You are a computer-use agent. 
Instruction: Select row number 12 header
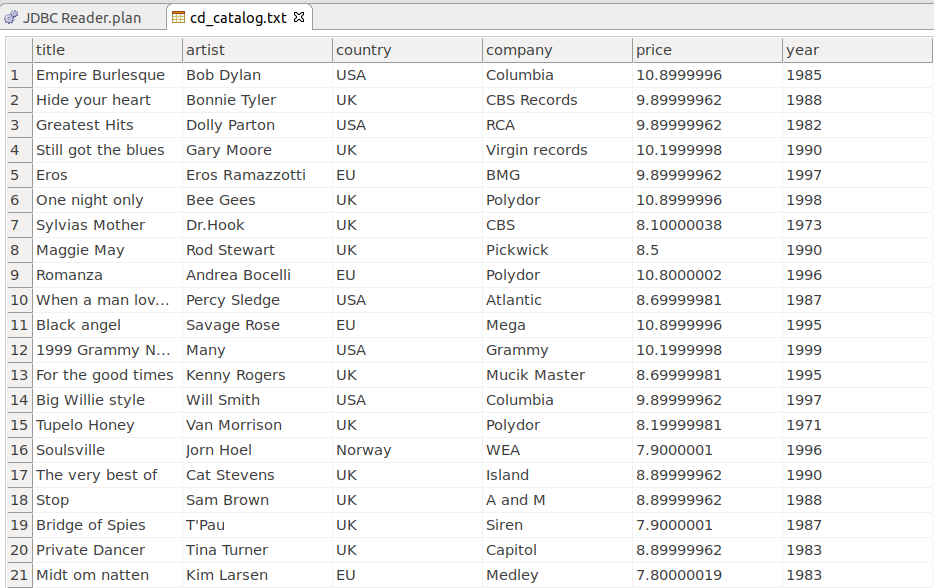coord(19,350)
